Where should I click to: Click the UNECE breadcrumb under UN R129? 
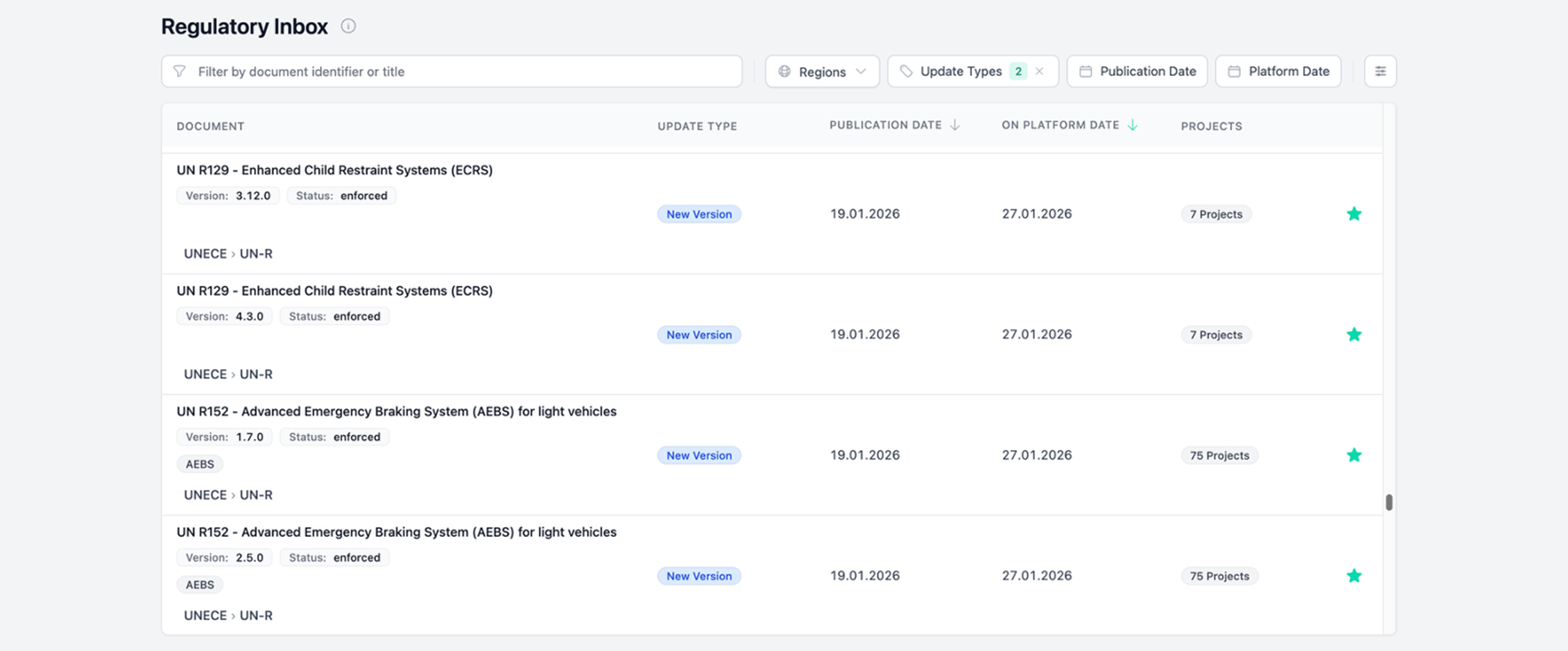click(205, 253)
